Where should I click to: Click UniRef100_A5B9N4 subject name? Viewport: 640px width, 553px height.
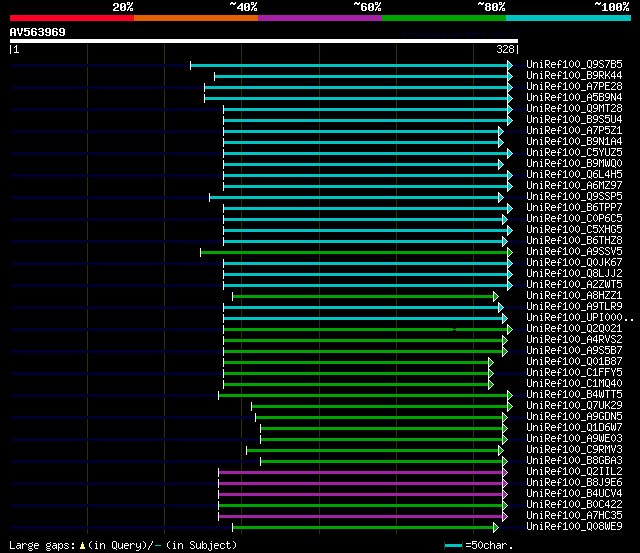point(574,98)
